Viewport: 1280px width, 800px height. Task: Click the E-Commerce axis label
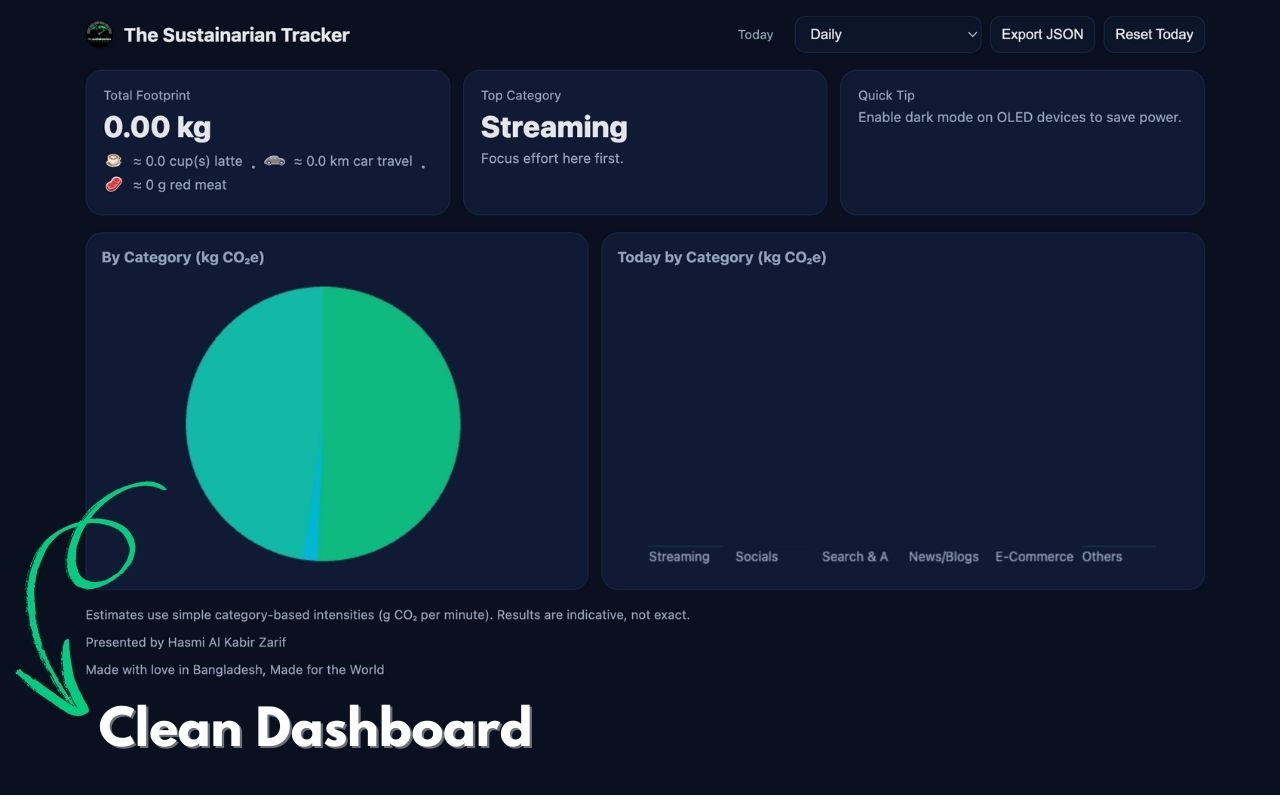(x=1034, y=557)
